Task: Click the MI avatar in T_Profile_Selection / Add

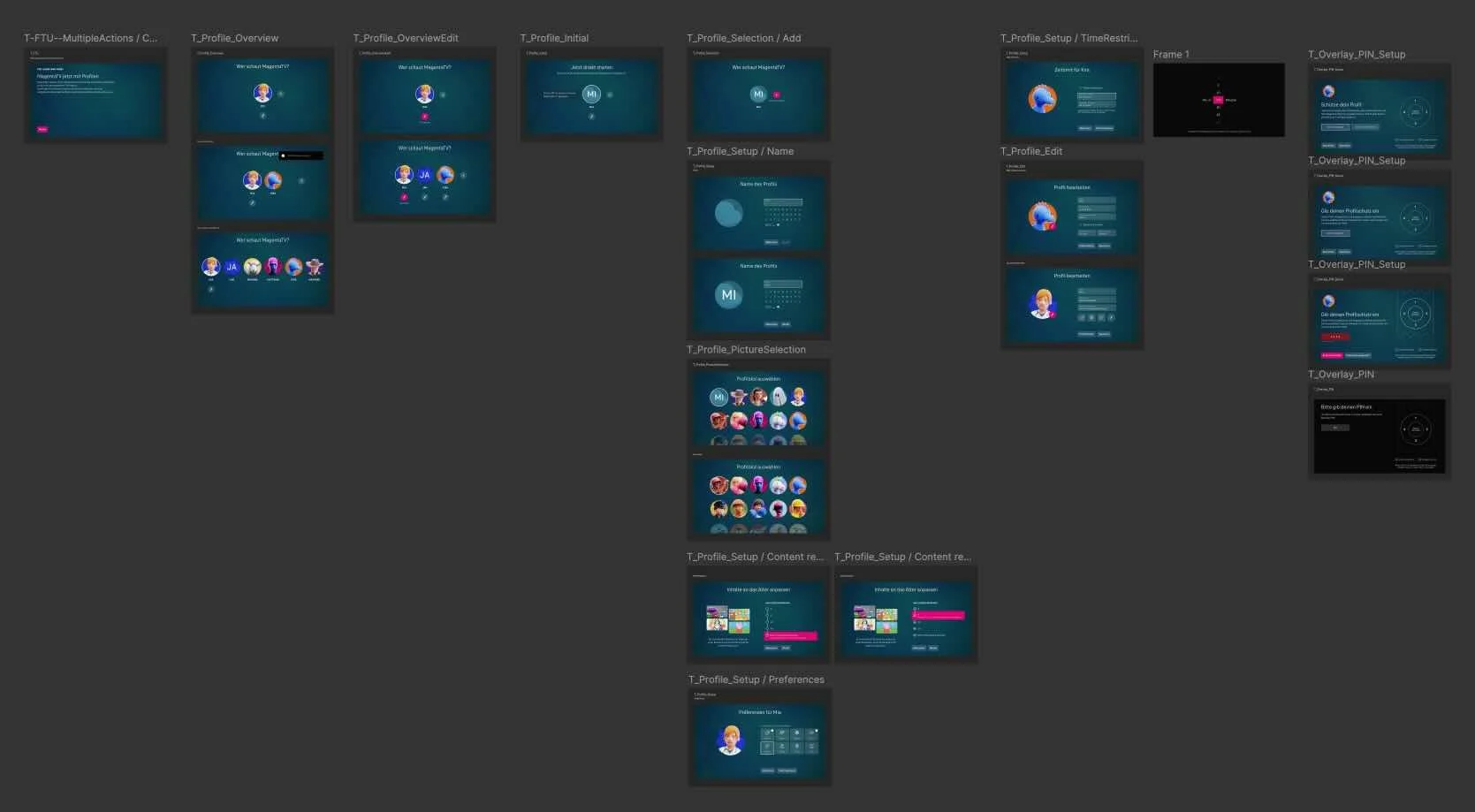Action: (758, 95)
